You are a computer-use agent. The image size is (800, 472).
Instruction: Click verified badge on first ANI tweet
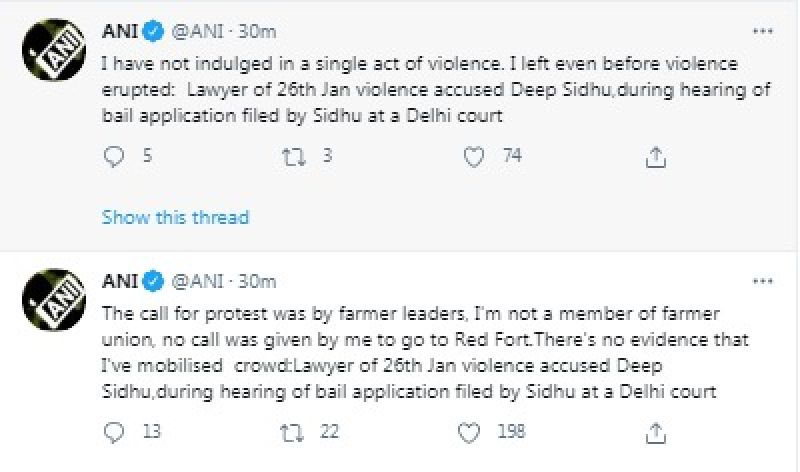[x=150, y=32]
